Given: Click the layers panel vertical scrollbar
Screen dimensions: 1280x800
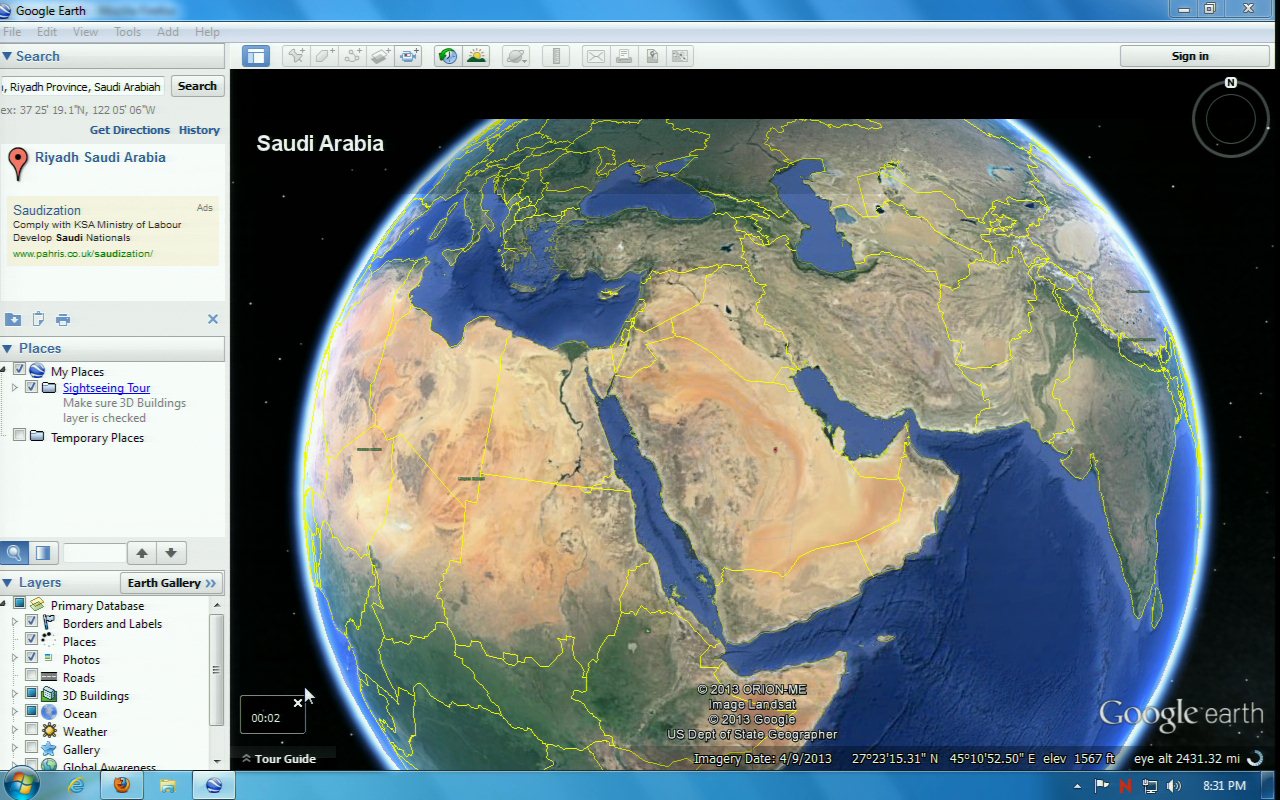Looking at the screenshot, I should [x=216, y=670].
